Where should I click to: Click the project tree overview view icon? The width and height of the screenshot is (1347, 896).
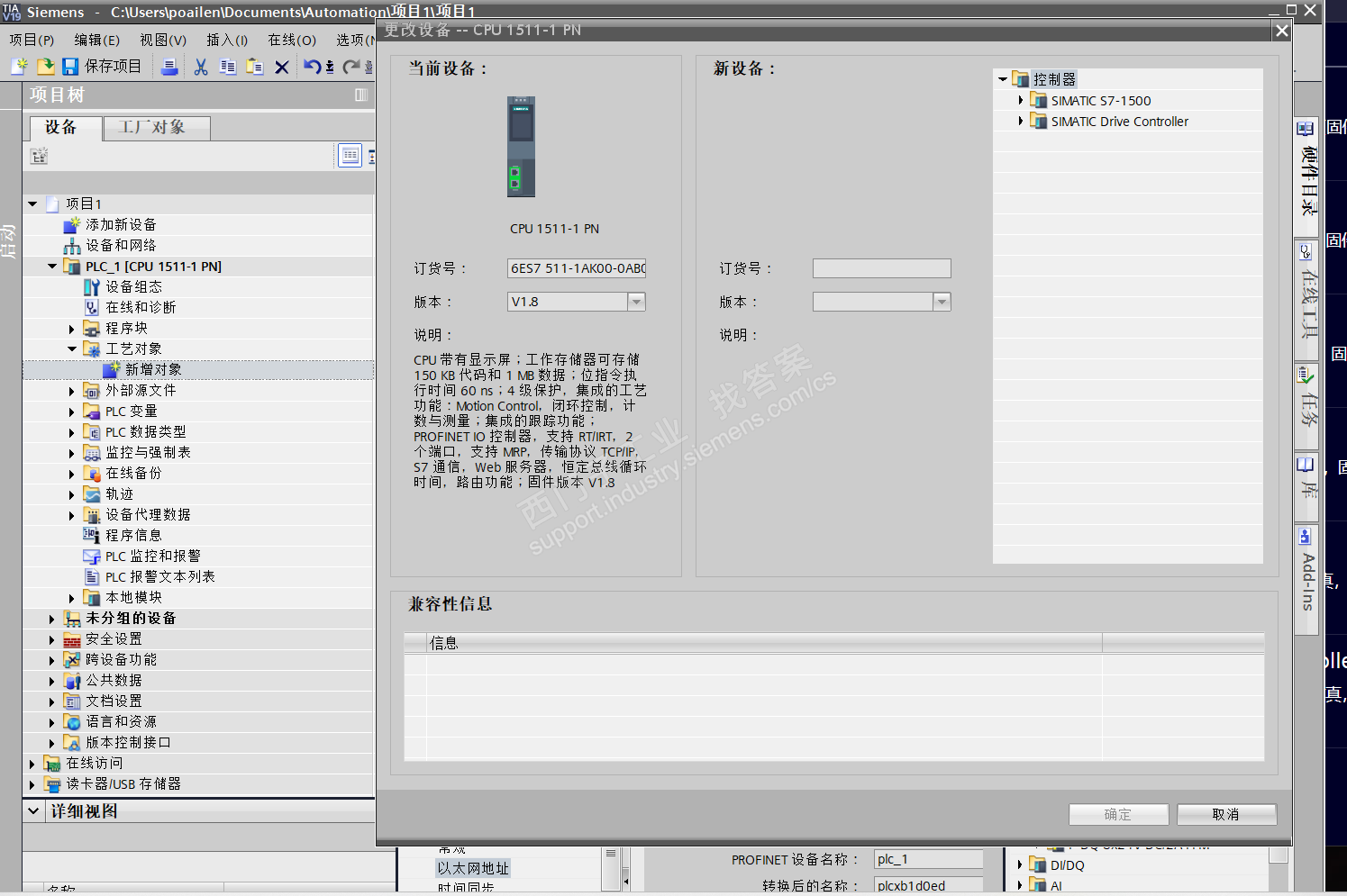tap(350, 156)
